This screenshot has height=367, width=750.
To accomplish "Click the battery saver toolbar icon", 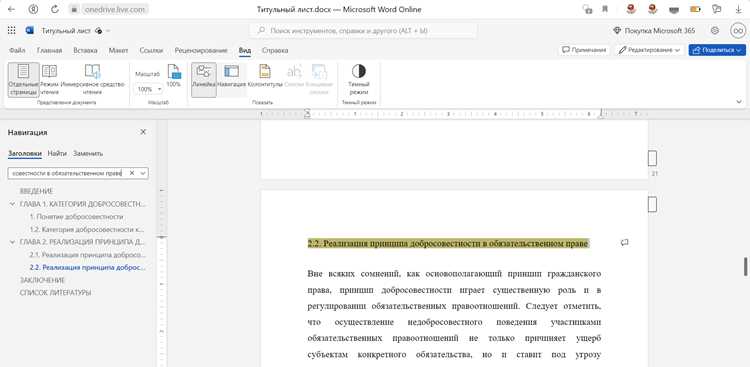I will [695, 9].
